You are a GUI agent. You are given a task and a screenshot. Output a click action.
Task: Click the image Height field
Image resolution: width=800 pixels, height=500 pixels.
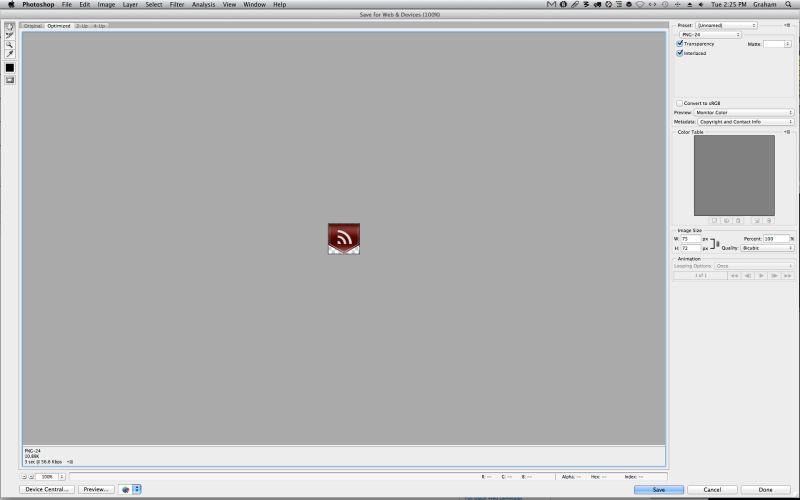pos(691,248)
